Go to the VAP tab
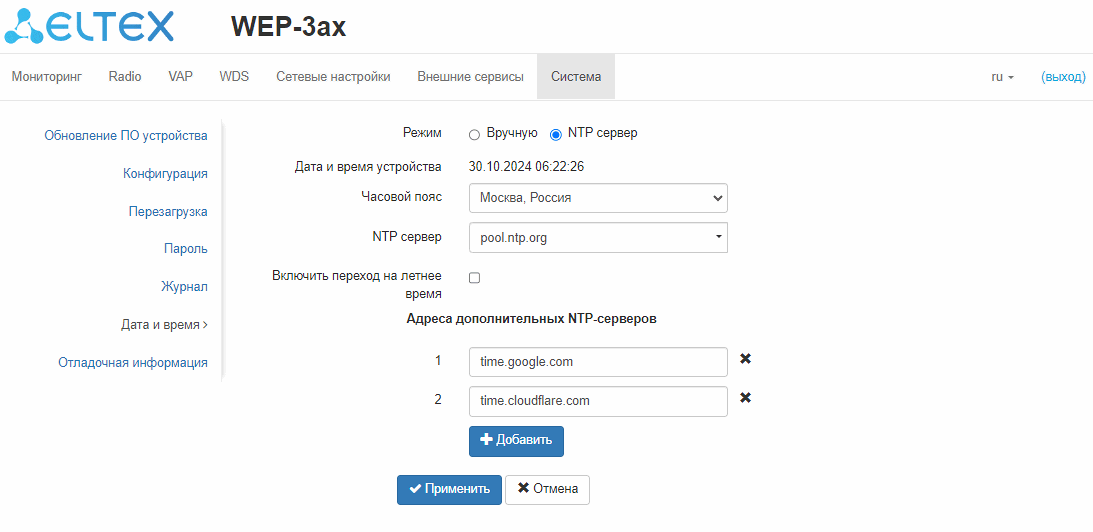The width and height of the screenshot is (1093, 532). (180, 77)
